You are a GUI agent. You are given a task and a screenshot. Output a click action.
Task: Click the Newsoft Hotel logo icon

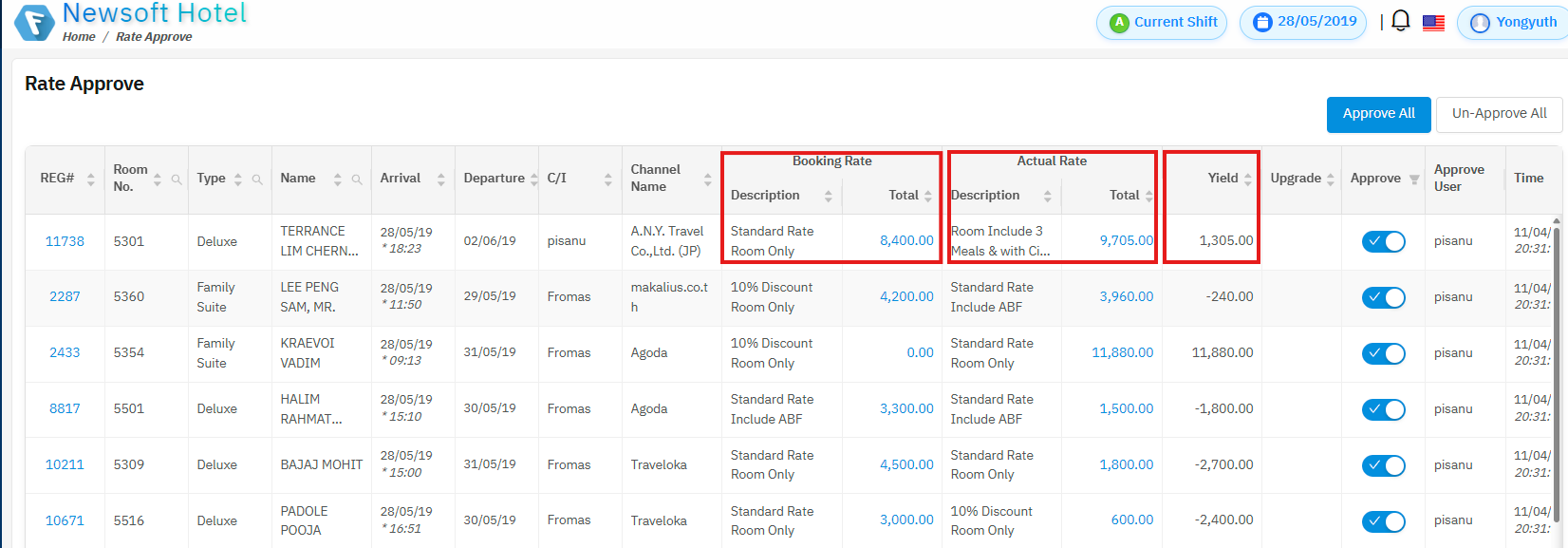[x=34, y=23]
